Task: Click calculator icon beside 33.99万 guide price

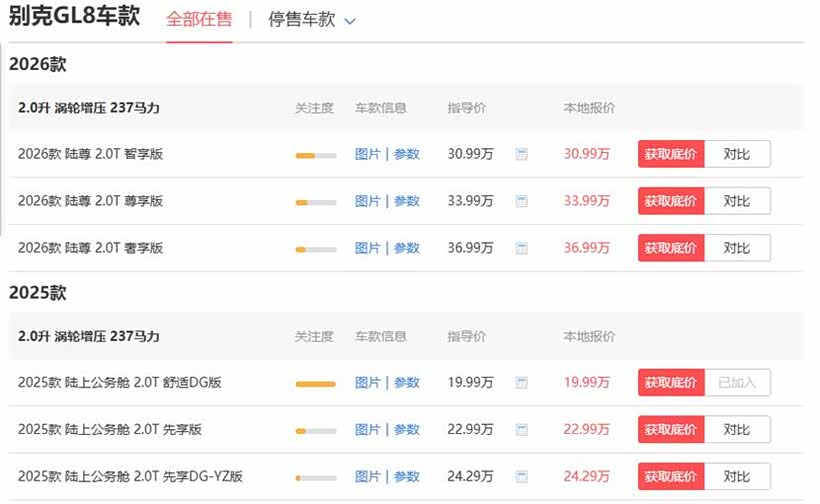Action: pos(521,201)
